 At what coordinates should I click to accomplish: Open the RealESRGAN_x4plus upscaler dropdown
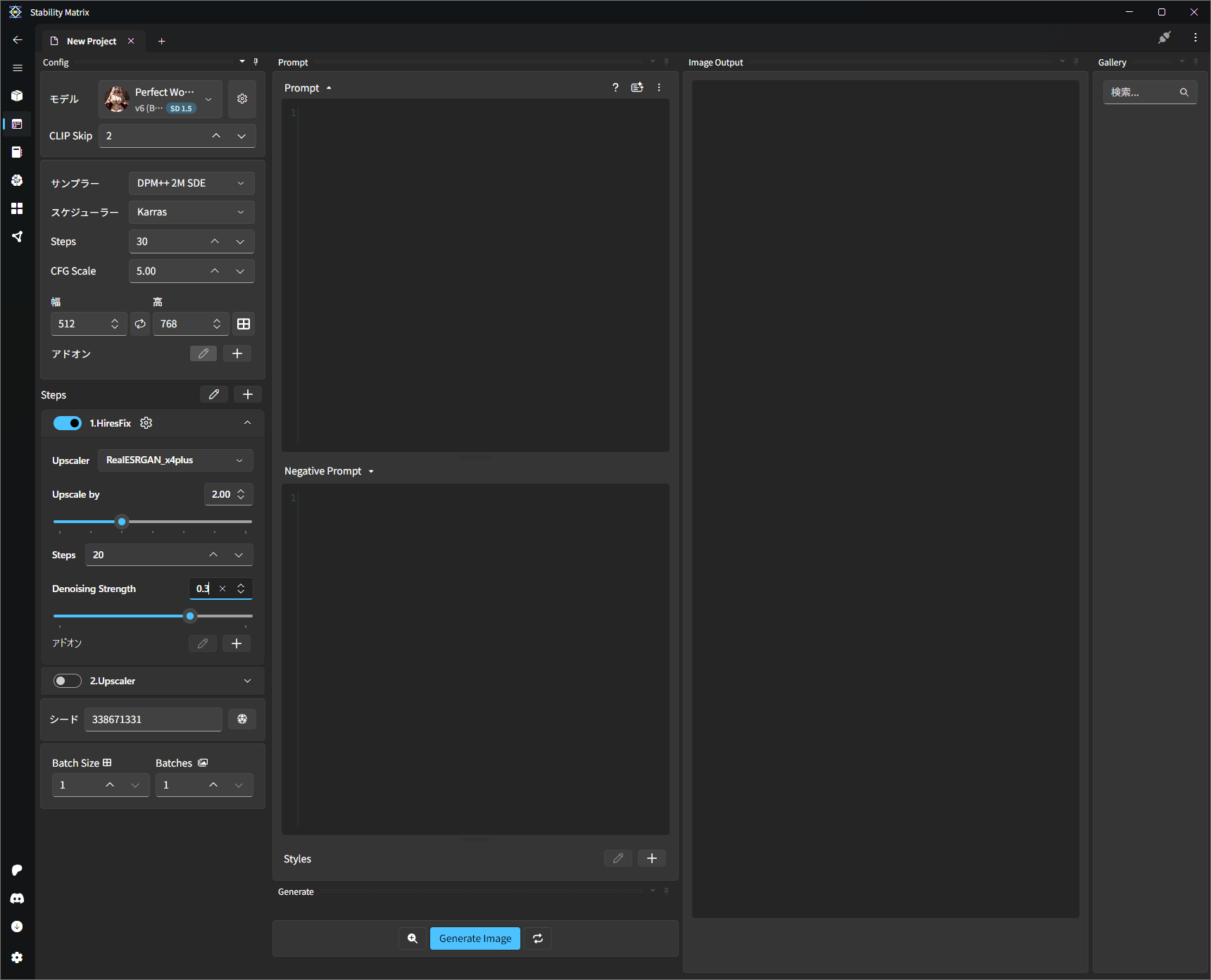(x=175, y=460)
